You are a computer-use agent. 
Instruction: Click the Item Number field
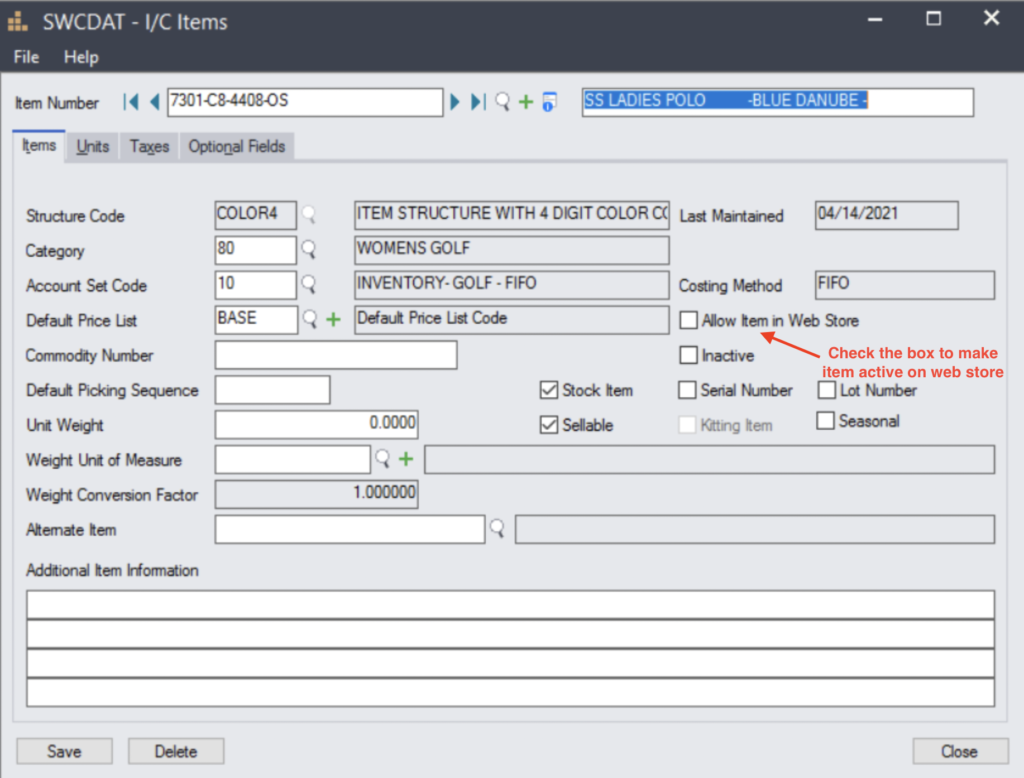click(x=305, y=102)
